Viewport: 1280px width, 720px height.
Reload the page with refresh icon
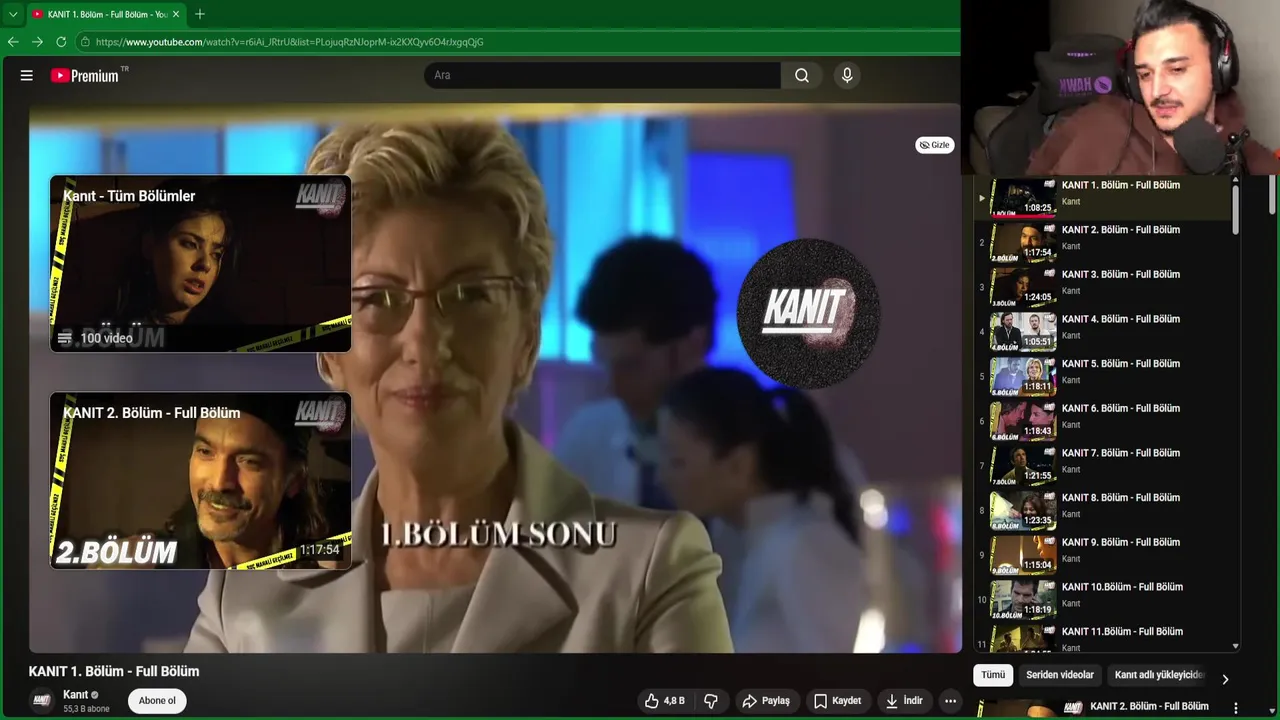[x=61, y=42]
